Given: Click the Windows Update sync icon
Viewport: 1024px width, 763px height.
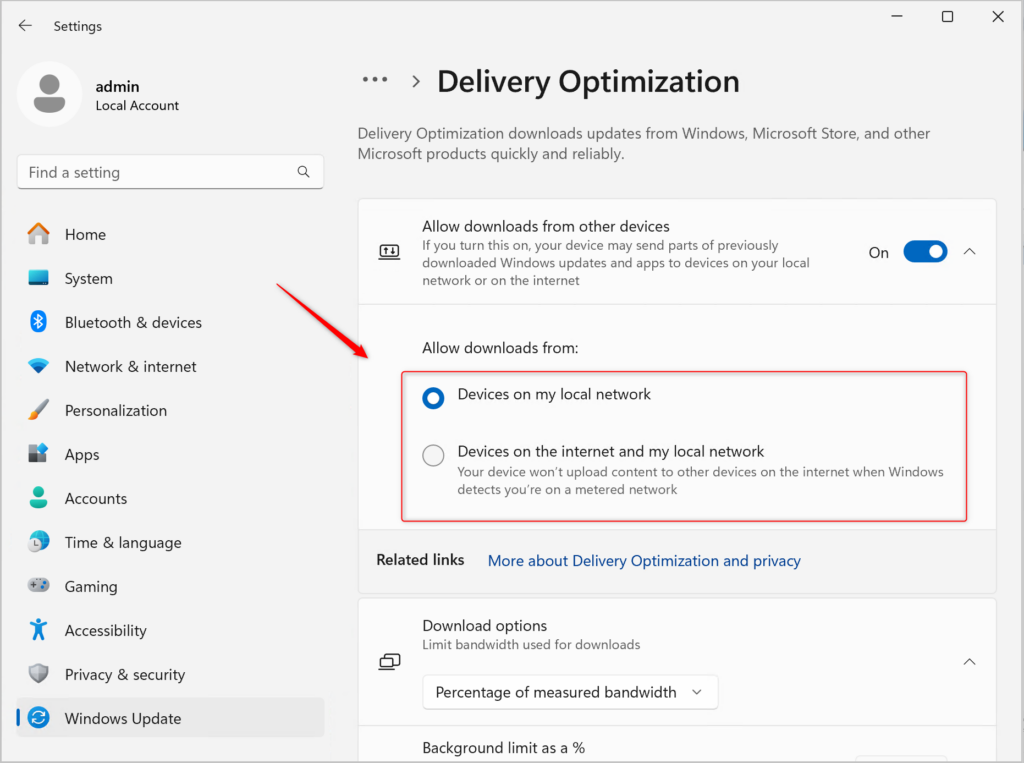Looking at the screenshot, I should (x=39, y=718).
